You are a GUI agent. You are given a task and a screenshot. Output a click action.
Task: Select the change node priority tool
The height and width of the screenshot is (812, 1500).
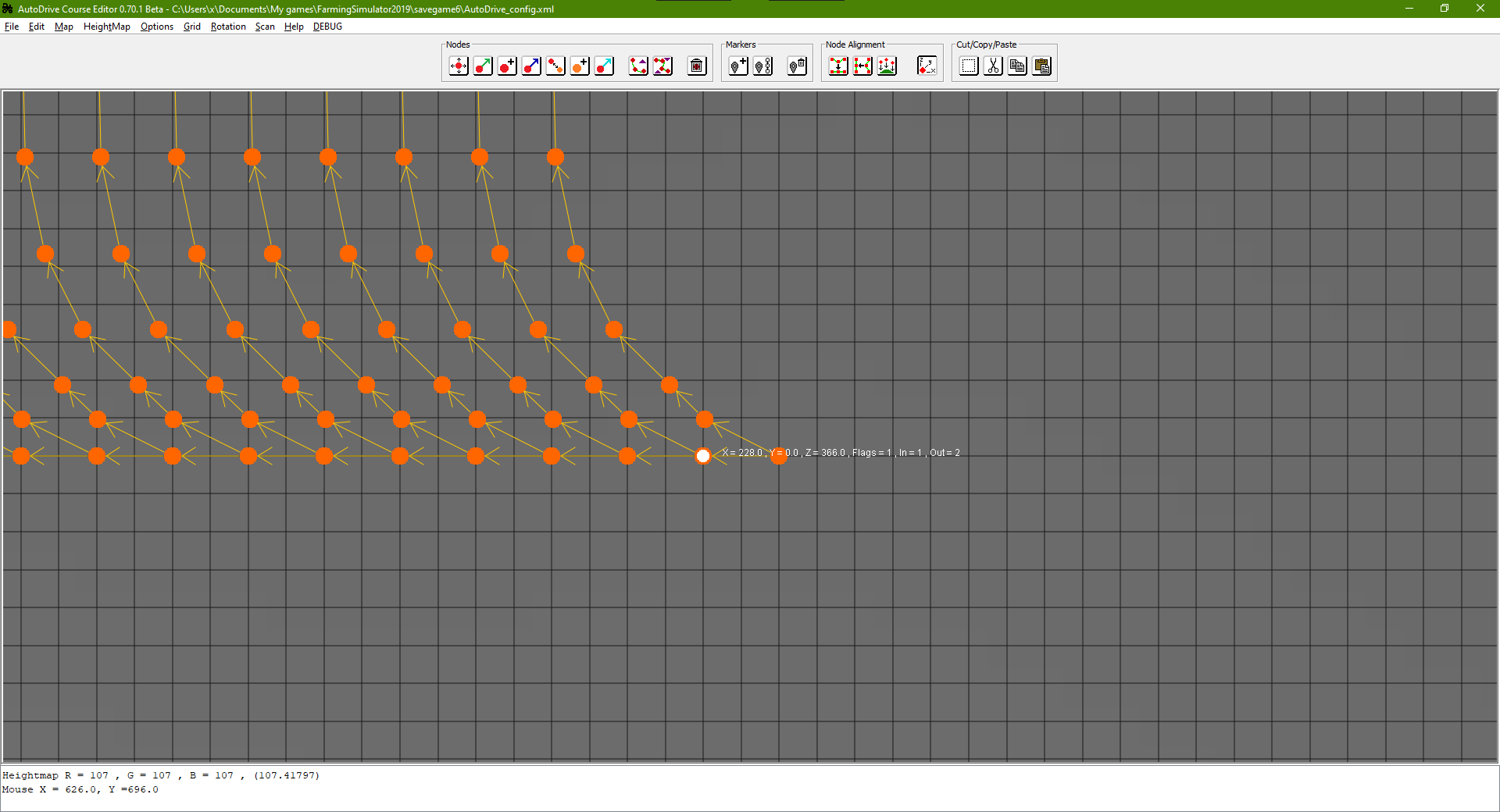(x=555, y=66)
